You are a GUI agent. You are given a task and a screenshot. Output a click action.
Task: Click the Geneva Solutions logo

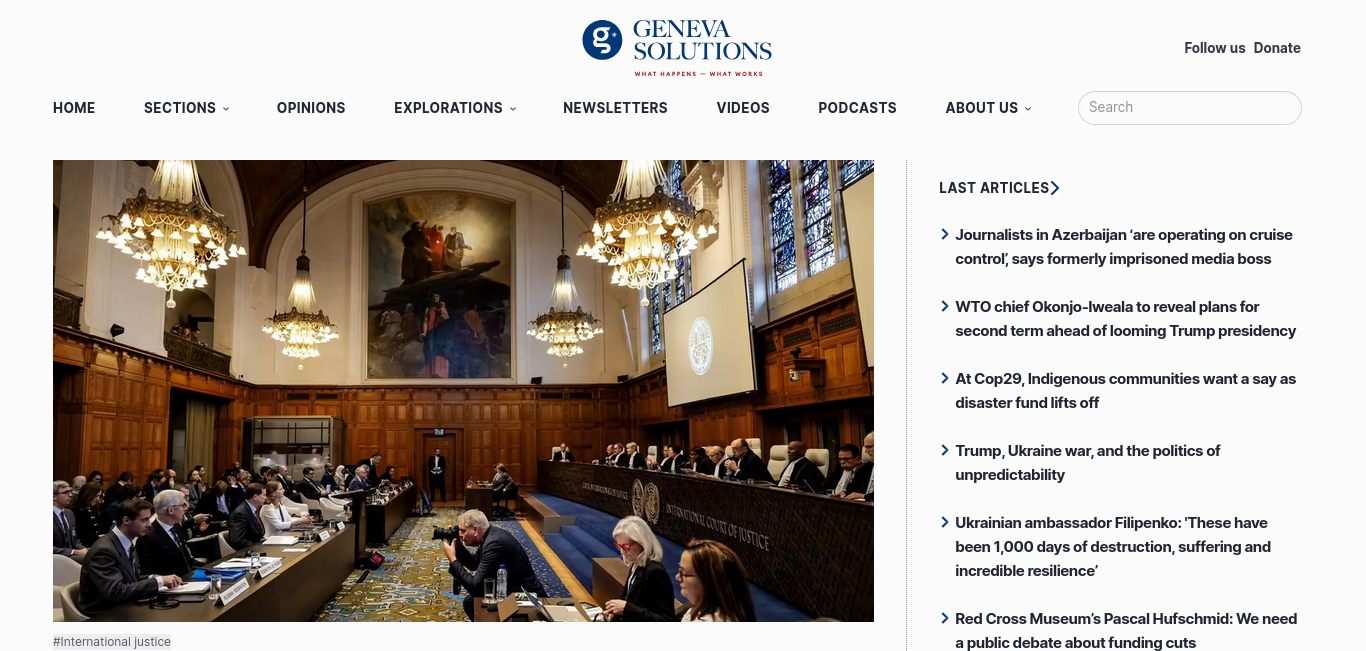click(677, 47)
